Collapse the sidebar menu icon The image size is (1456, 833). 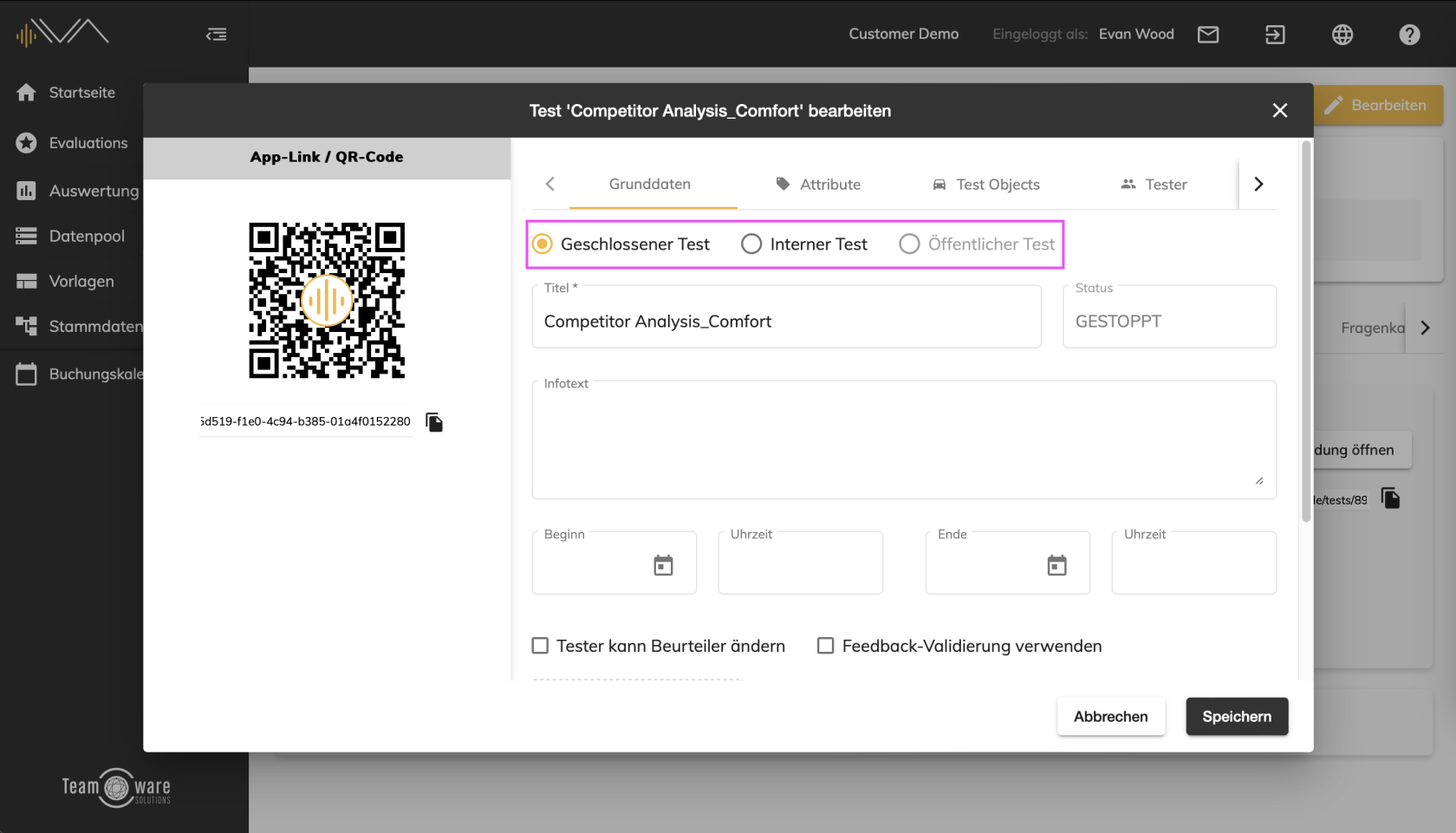pos(217,35)
